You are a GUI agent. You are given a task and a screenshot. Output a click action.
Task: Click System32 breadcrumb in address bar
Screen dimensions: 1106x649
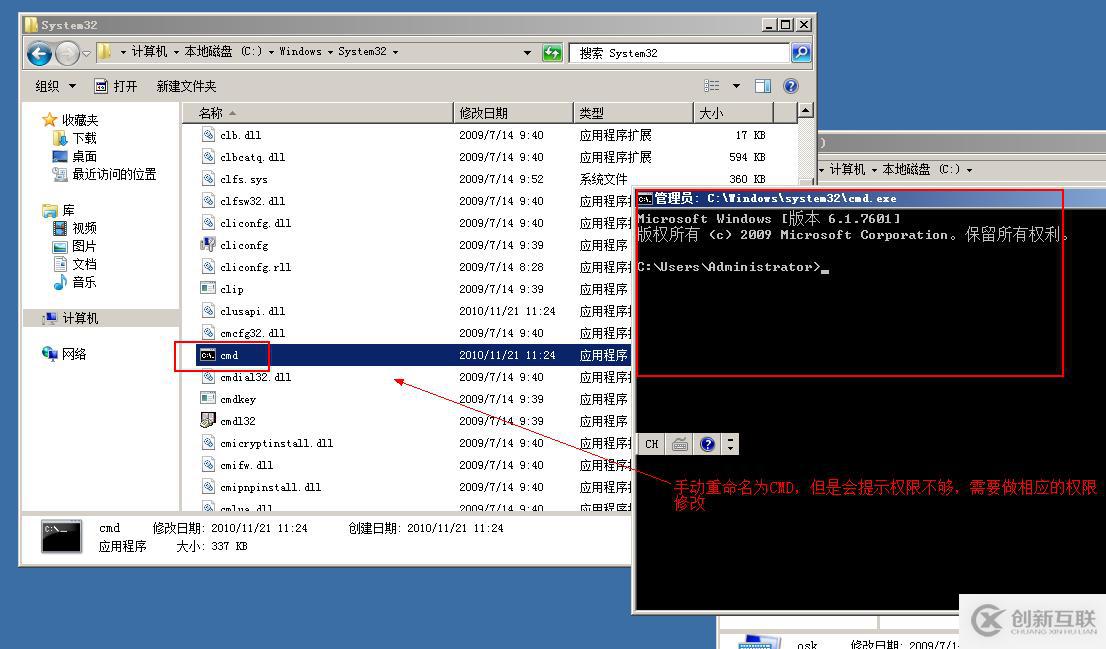(362, 51)
